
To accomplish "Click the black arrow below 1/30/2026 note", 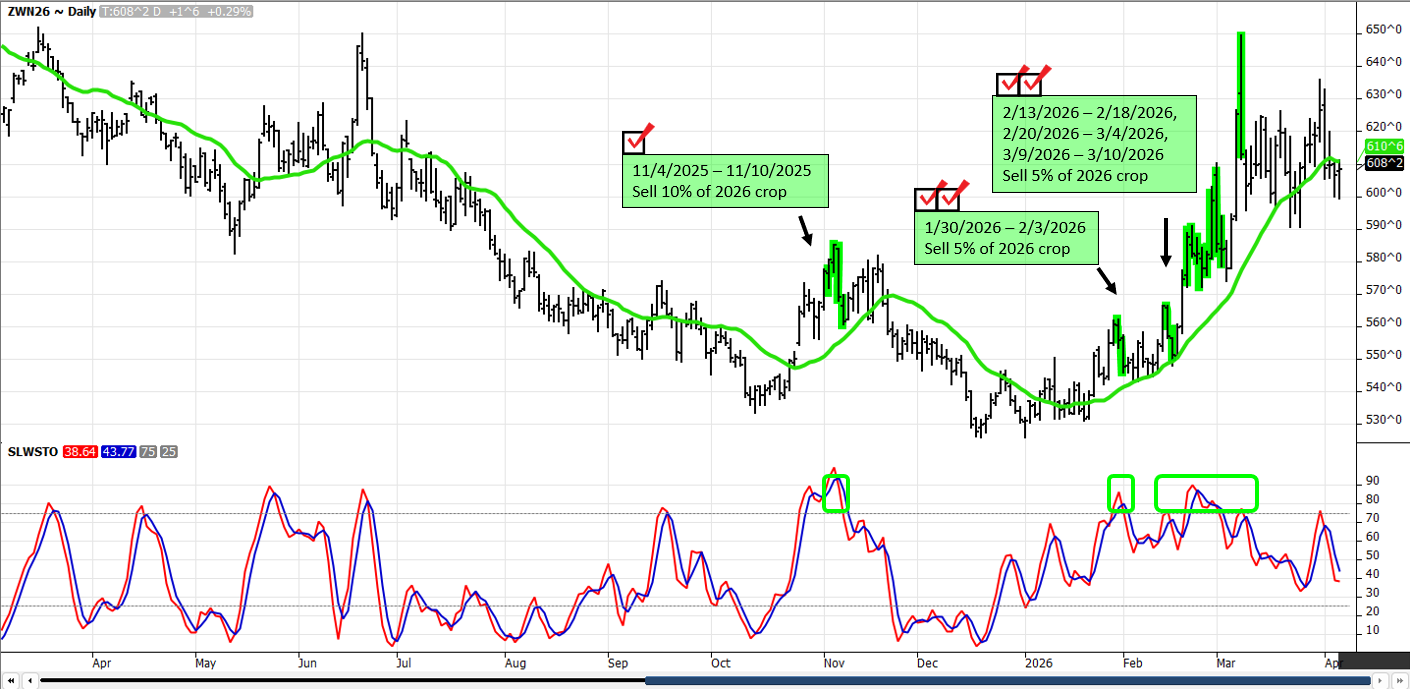I will (1107, 279).
